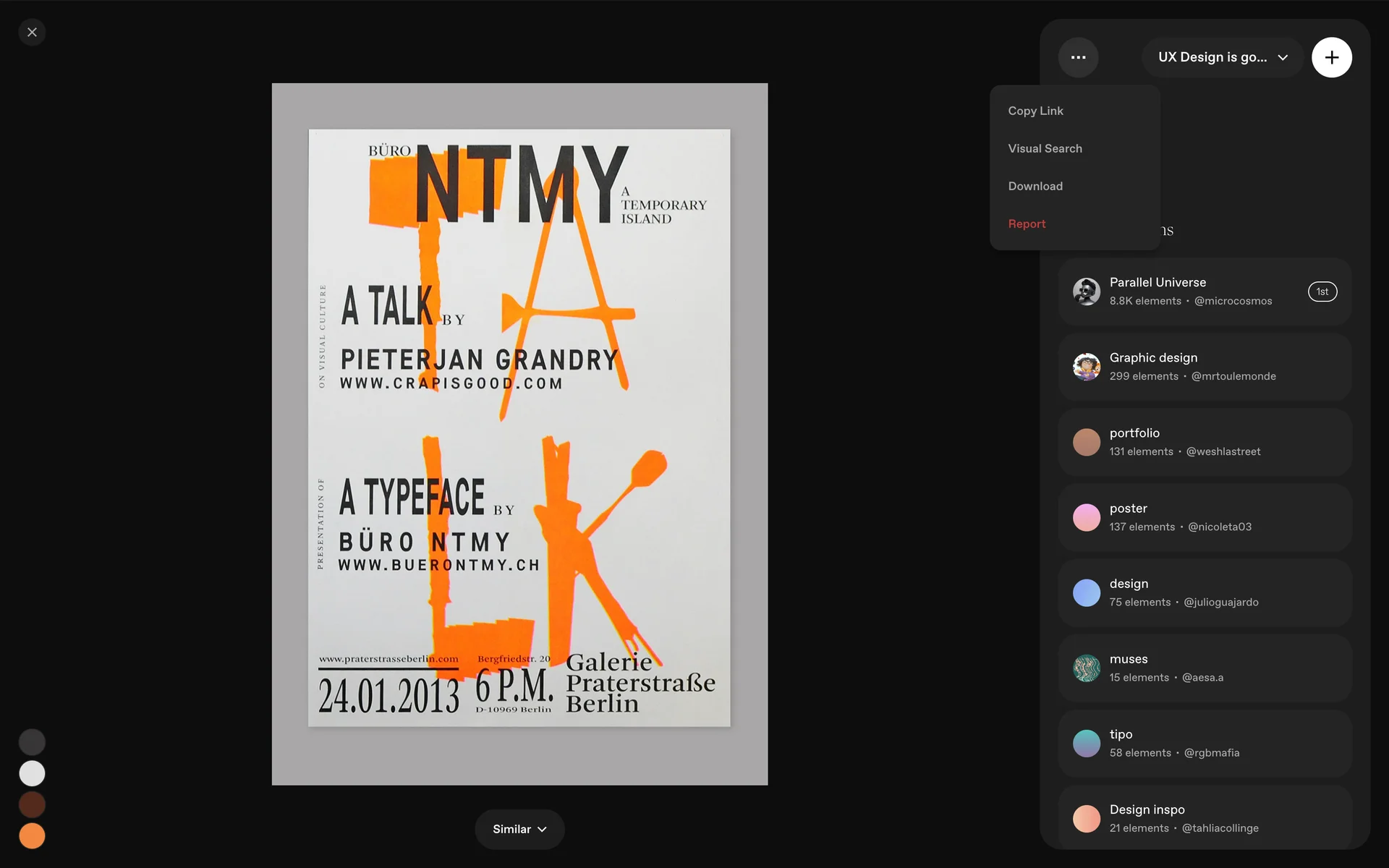Viewport: 1389px width, 868px height.
Task: Click the 1st badge on Parallel Universe
Action: coord(1322,292)
